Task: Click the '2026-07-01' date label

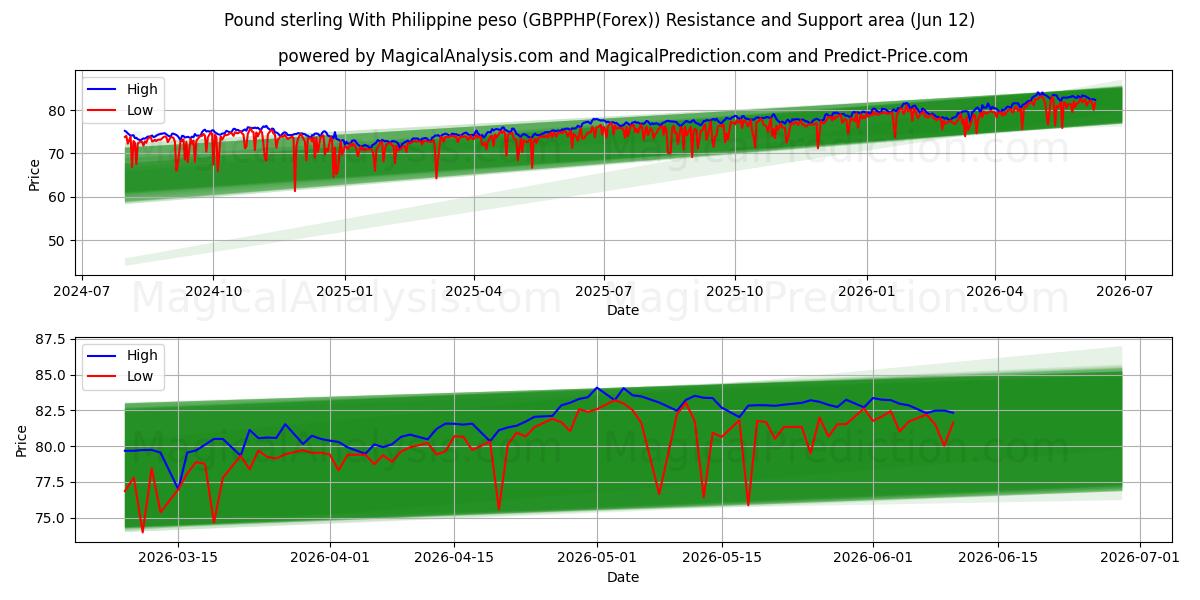Action: 1140,557
